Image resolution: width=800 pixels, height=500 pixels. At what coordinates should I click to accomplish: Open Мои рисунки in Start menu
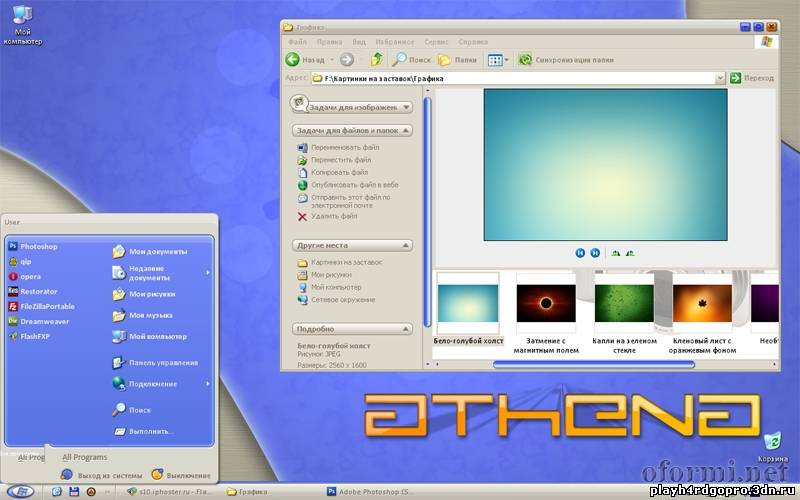tap(144, 294)
